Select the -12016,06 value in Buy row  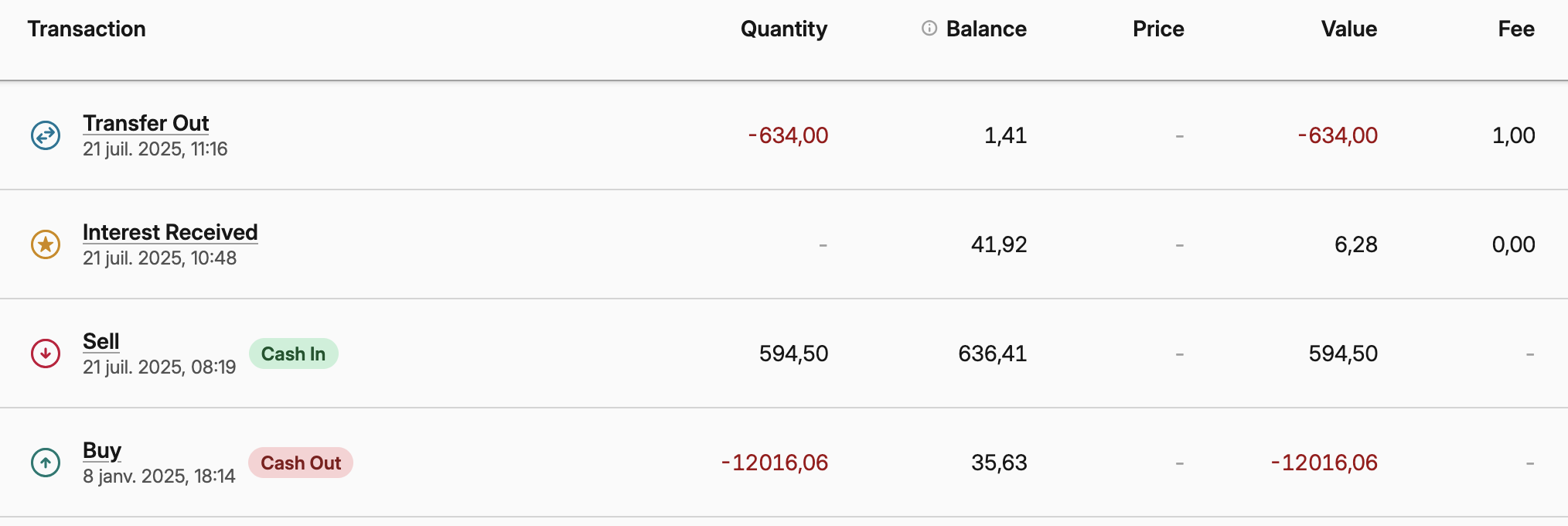click(1324, 463)
